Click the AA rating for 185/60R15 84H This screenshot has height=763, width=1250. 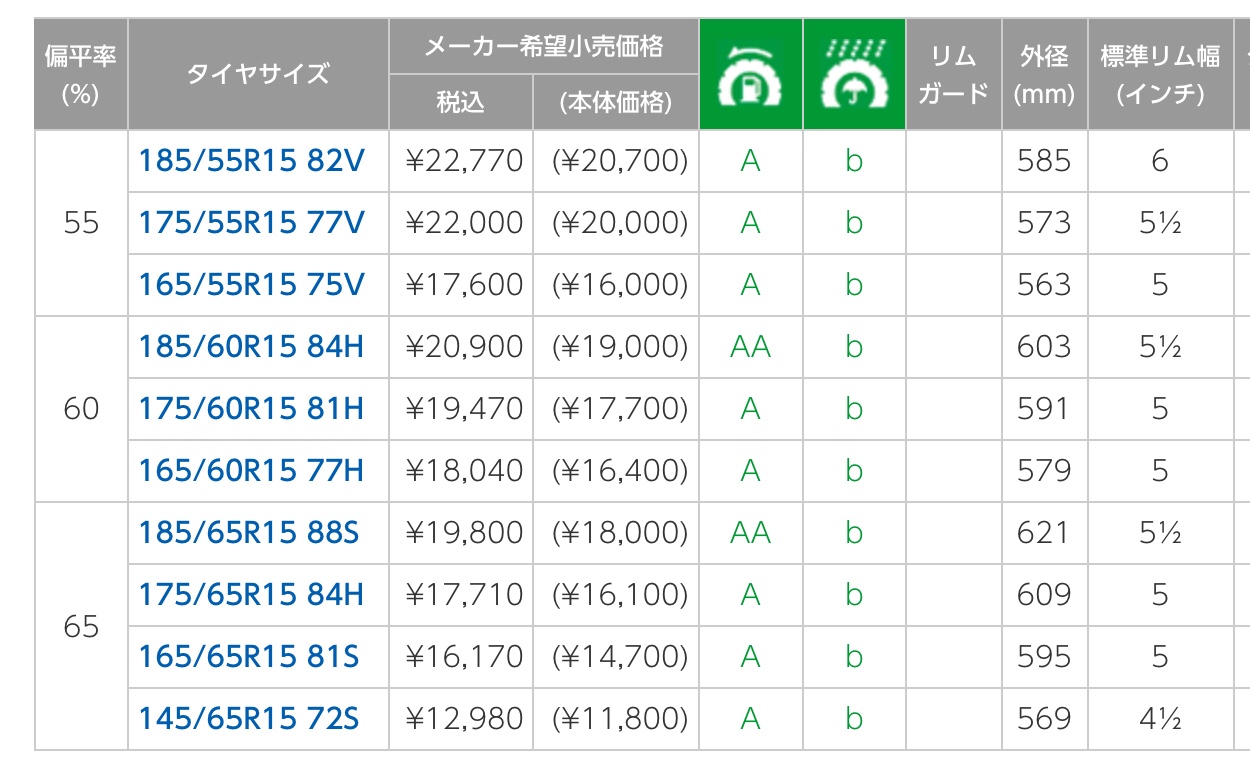click(x=750, y=347)
